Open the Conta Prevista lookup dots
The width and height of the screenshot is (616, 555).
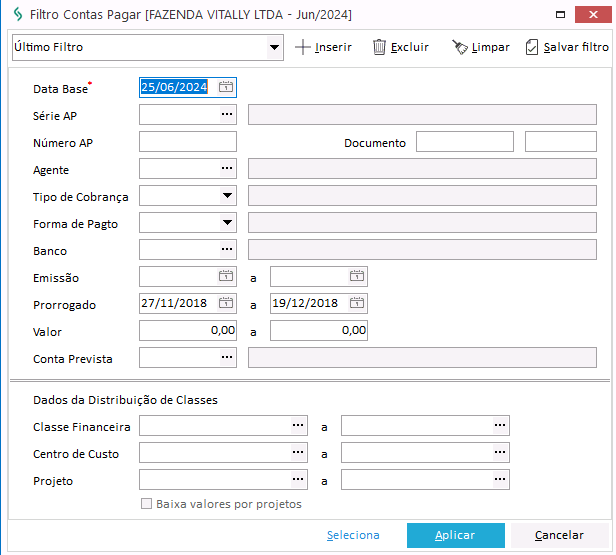(227, 357)
